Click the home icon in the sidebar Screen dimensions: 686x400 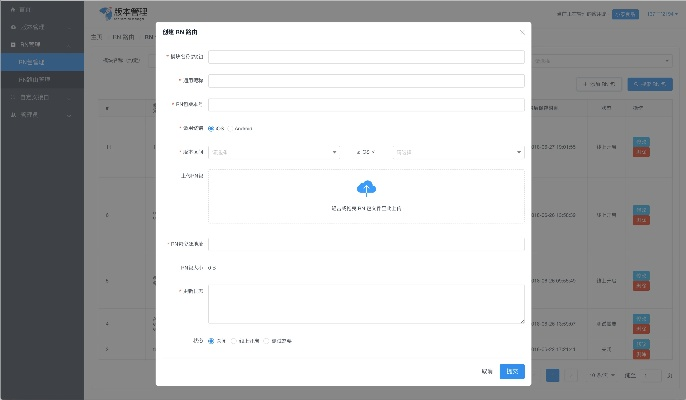(12, 9)
